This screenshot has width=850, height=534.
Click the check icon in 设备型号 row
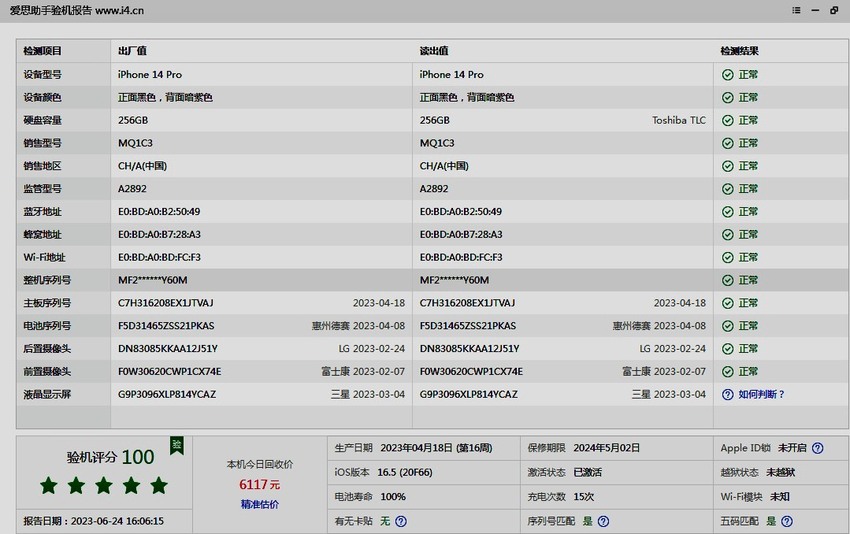pyautogui.click(x=727, y=75)
